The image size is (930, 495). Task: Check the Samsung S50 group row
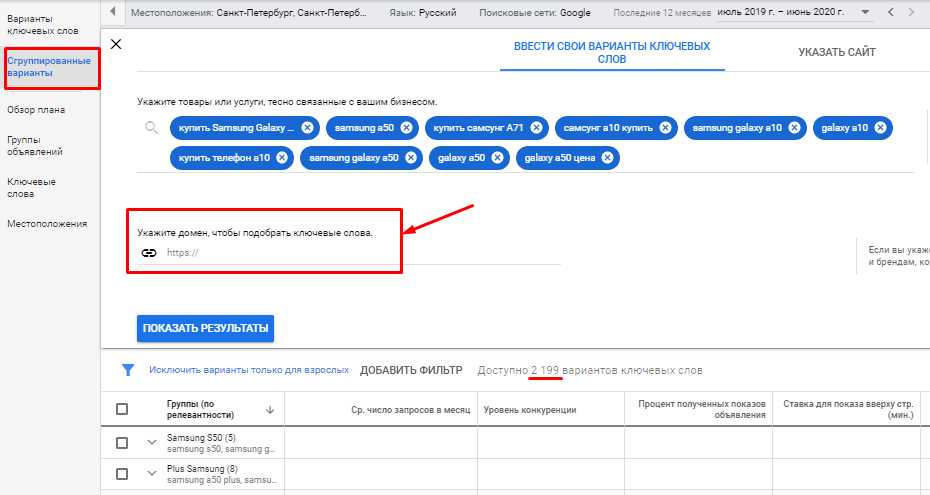click(122, 443)
